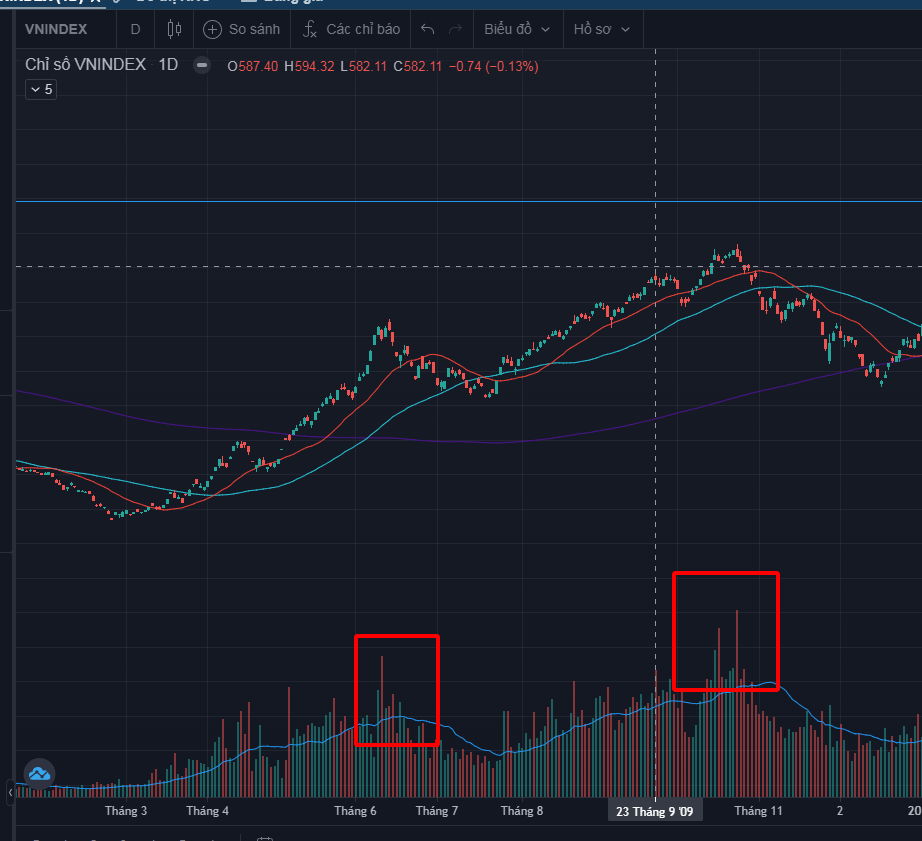This screenshot has height=841, width=922.
Task: Open the Các chỉ báo indicators menu
Action: point(351,29)
